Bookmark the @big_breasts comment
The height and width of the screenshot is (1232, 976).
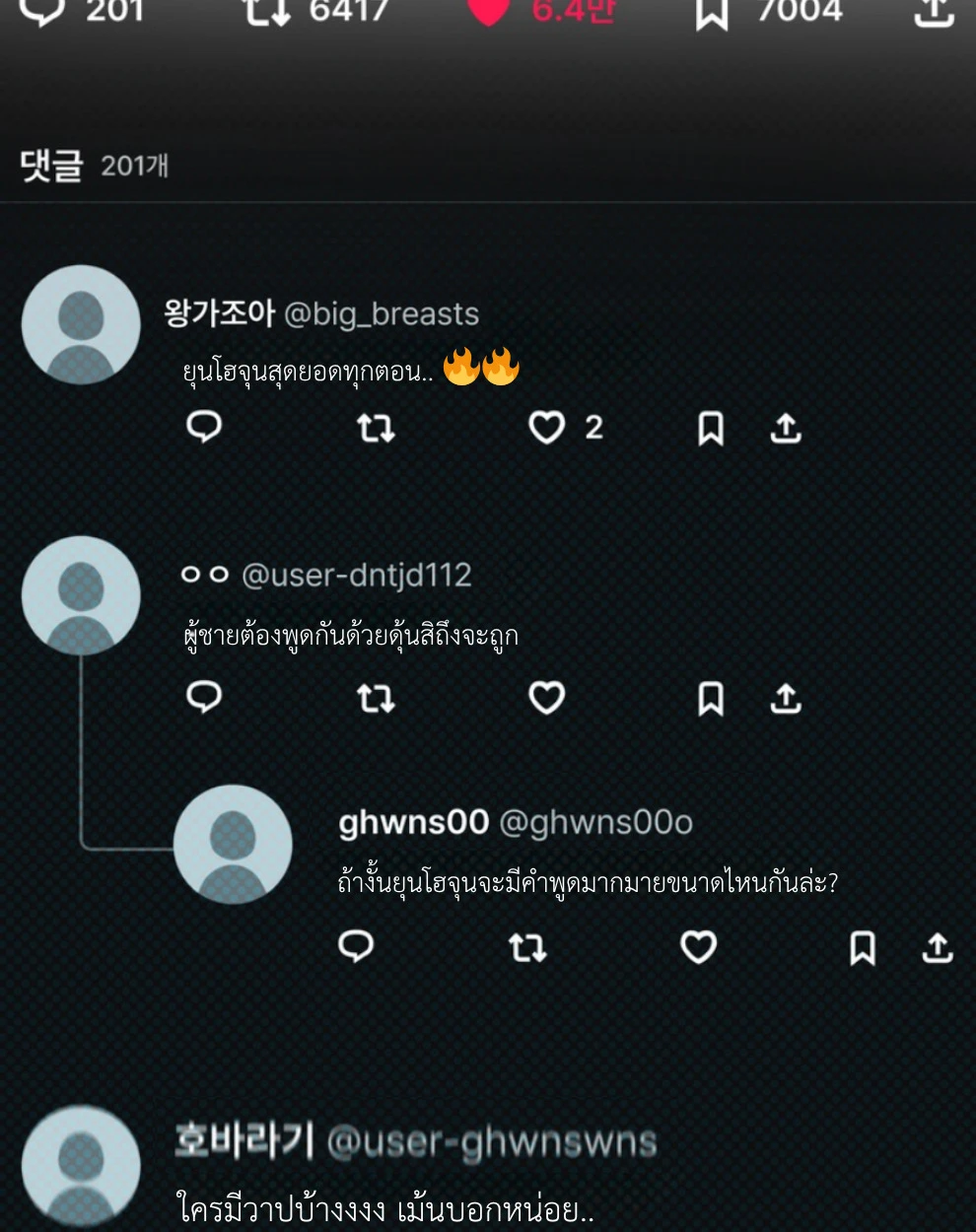[x=711, y=428]
